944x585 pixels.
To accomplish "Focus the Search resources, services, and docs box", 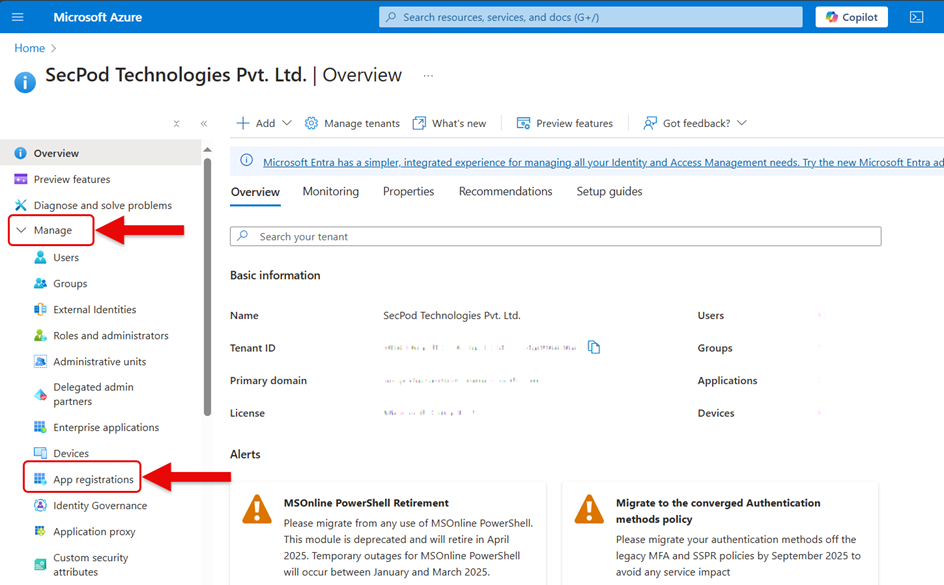I will pos(591,17).
